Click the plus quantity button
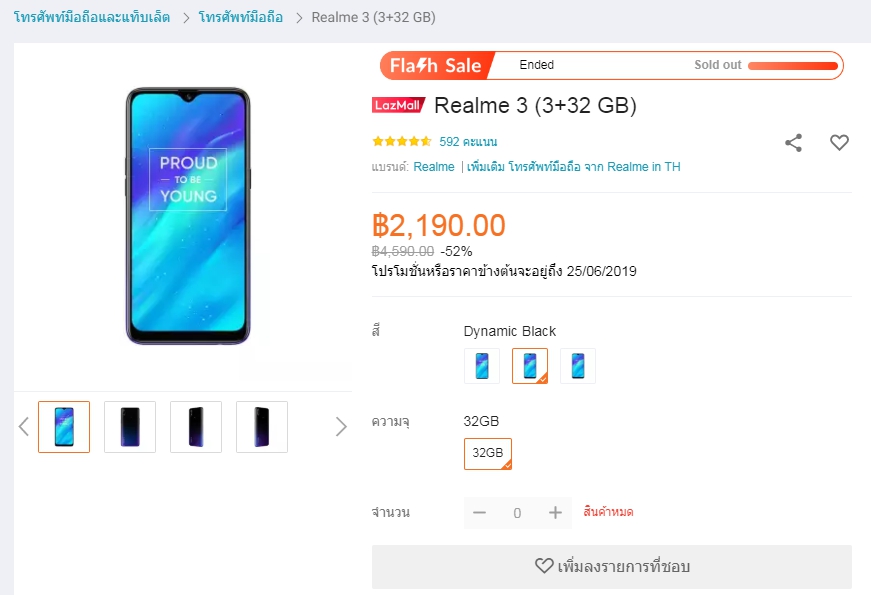The width and height of the screenshot is (871, 595). point(556,513)
